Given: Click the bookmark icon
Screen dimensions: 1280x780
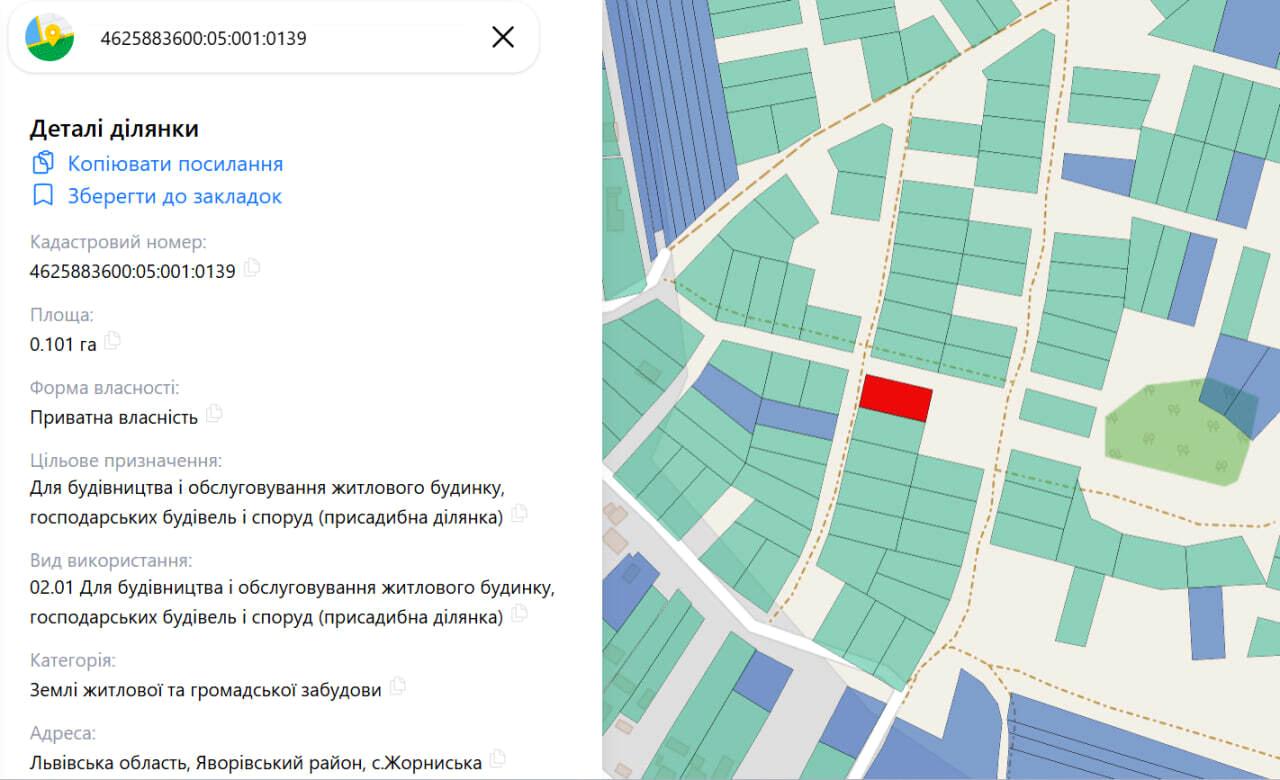Looking at the screenshot, I should click(x=43, y=195).
